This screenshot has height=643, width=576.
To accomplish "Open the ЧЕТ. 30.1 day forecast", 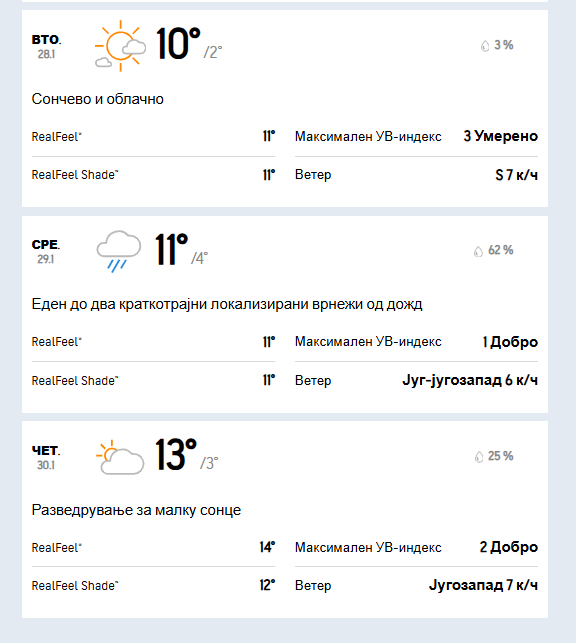I will tap(285, 519).
